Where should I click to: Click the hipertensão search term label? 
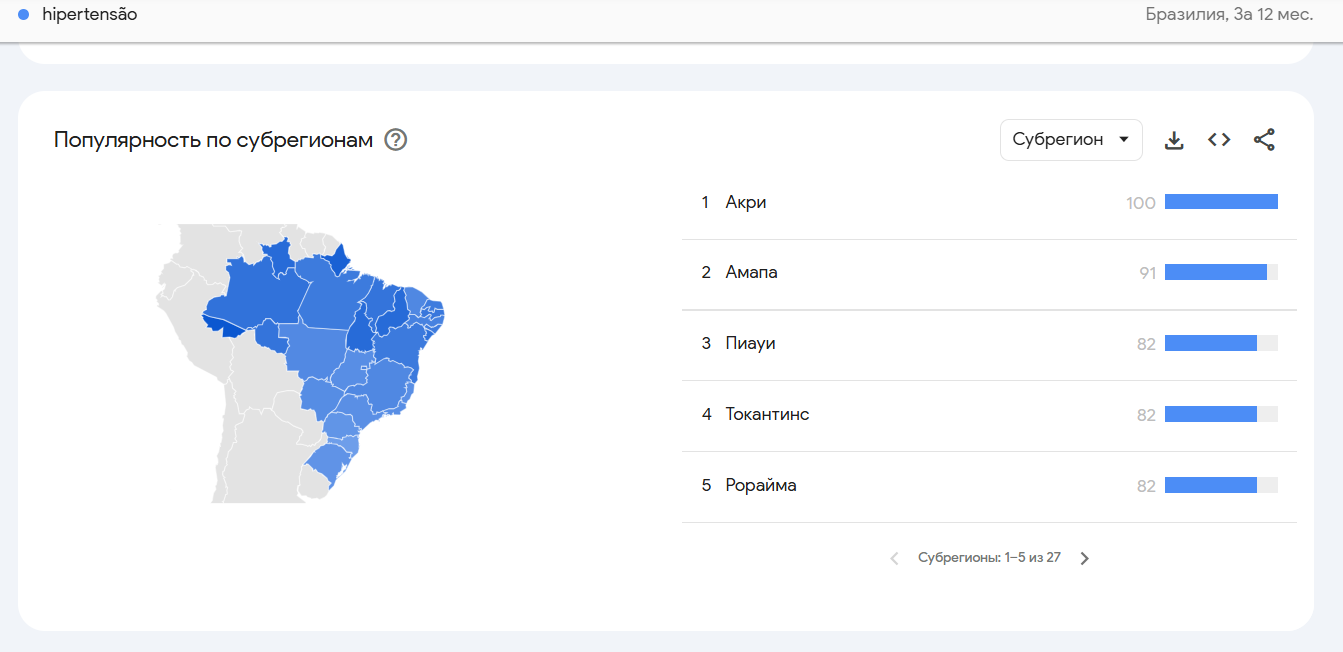coord(90,15)
